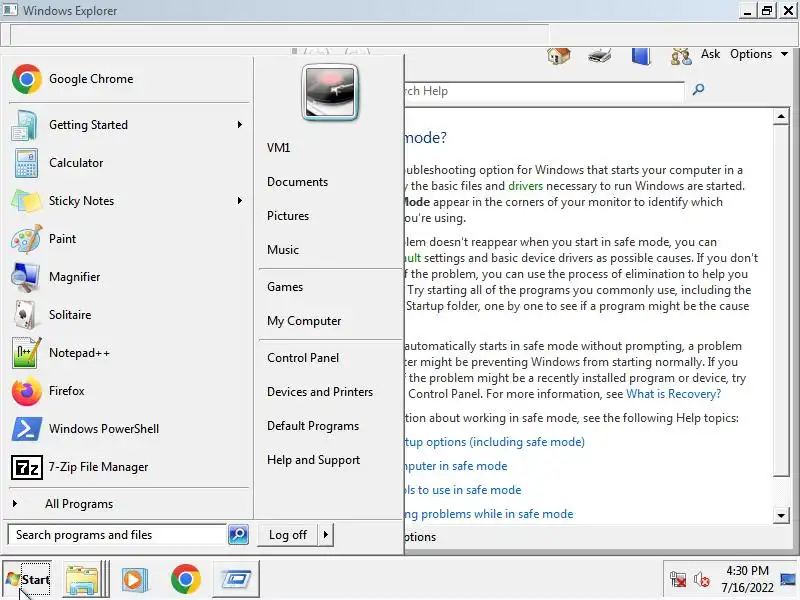Viewport: 800px width, 600px height.
Task: Click the Show desktop tray icon
Action: [788, 579]
